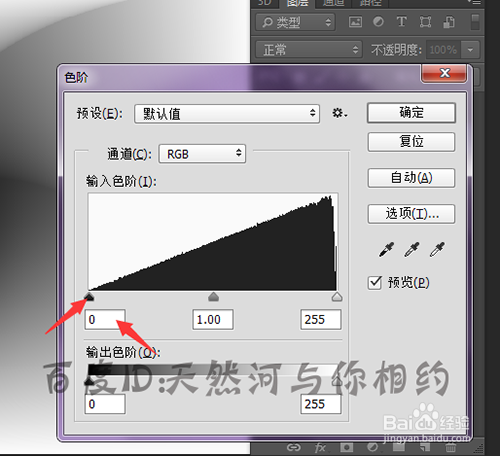
Task: Switch to the 通道 tab
Action: coord(334,3)
